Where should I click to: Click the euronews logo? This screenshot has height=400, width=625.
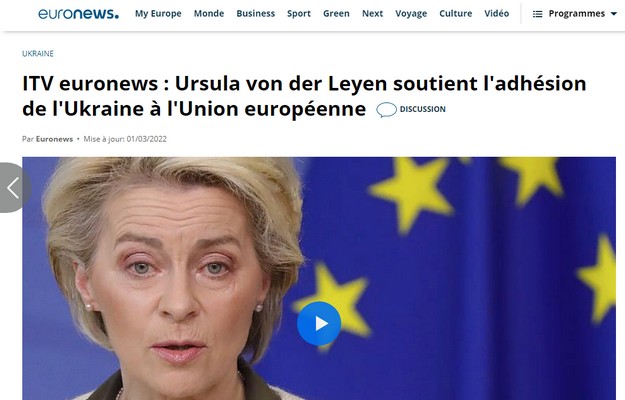point(79,14)
